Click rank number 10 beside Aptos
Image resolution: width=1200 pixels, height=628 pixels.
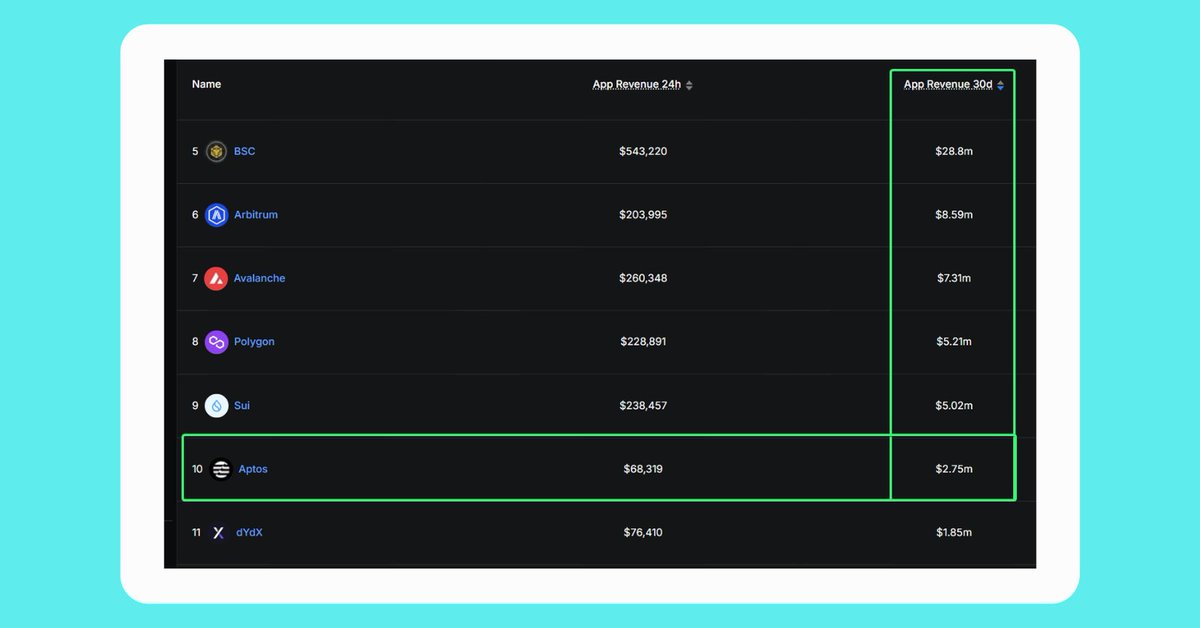(197, 469)
